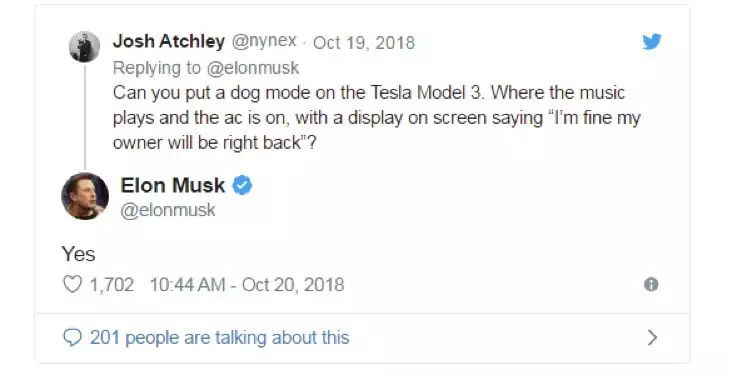Open Josh Atchley's small avatar
Image resolution: width=732 pixels, height=375 pixels.
click(x=84, y=47)
